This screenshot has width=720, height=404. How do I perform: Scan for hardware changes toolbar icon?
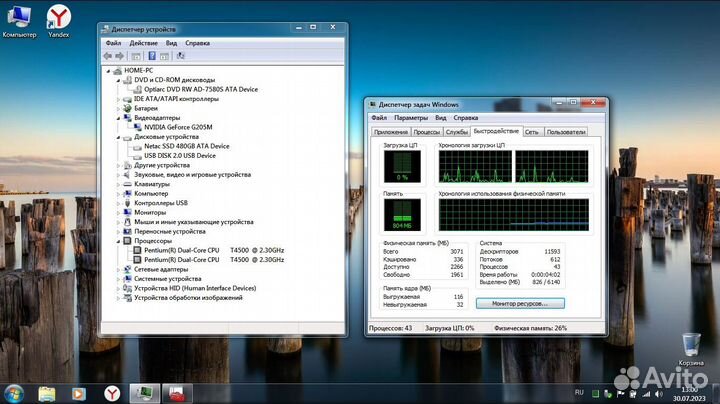click(180, 56)
